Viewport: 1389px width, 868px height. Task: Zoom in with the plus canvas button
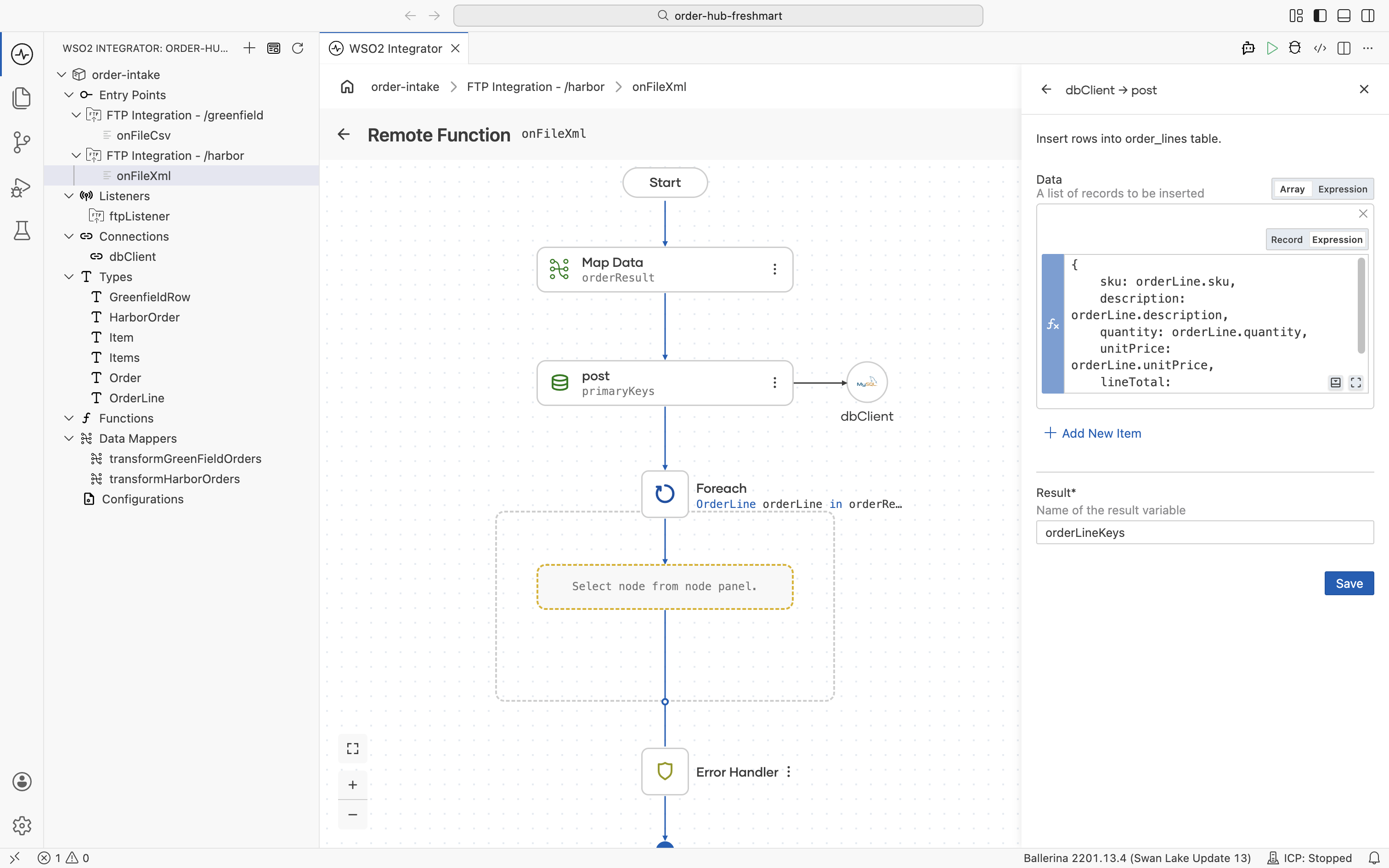(352, 785)
